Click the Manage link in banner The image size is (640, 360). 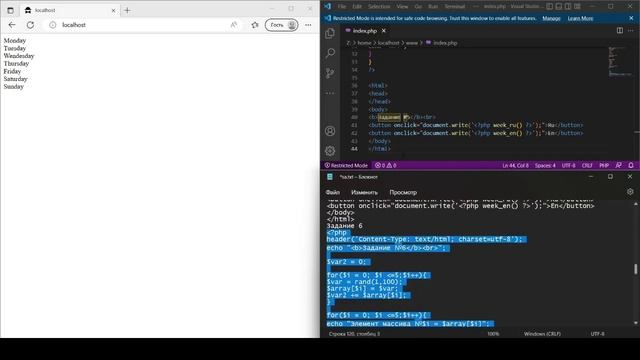pos(551,18)
